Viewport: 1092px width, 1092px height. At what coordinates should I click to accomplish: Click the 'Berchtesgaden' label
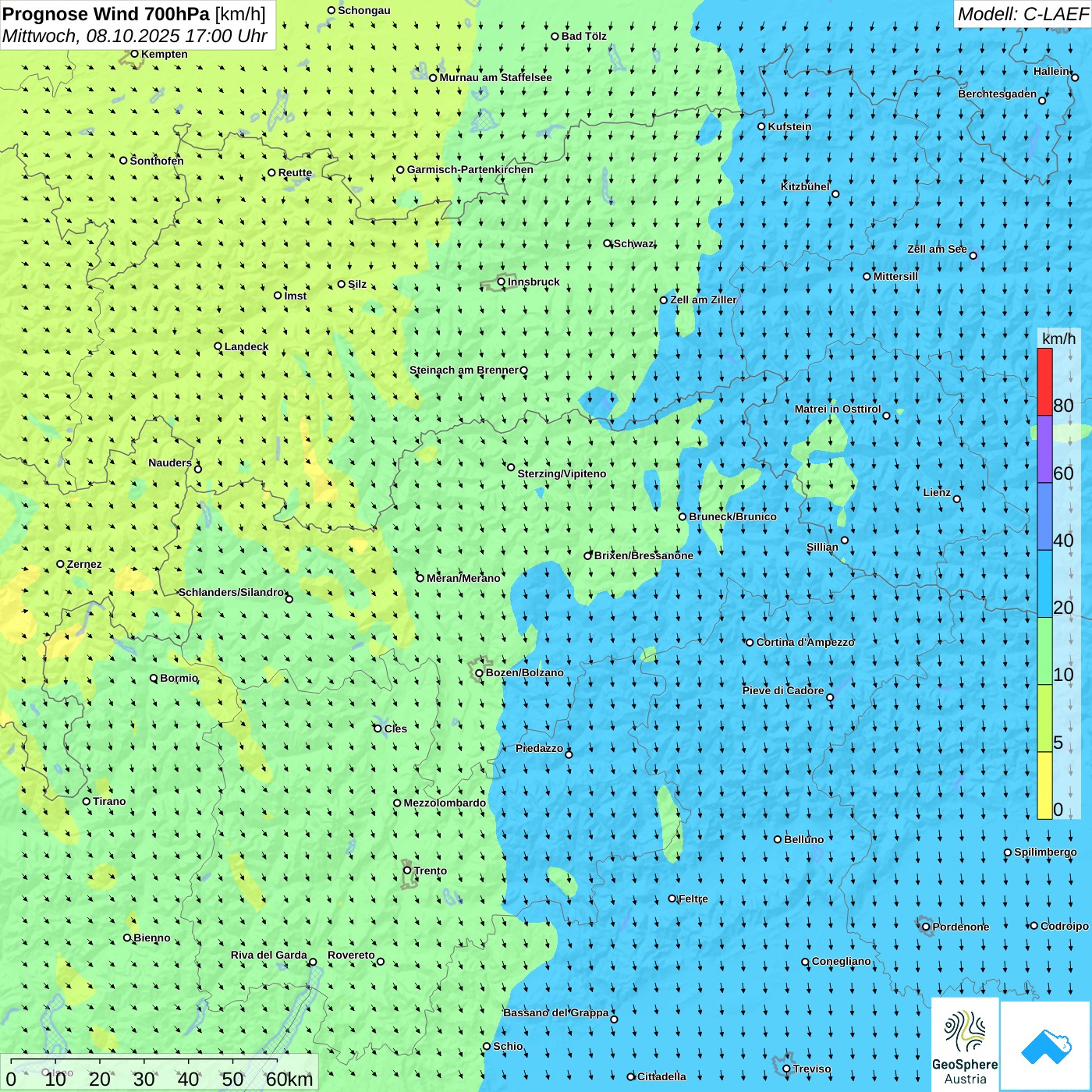pos(998,94)
